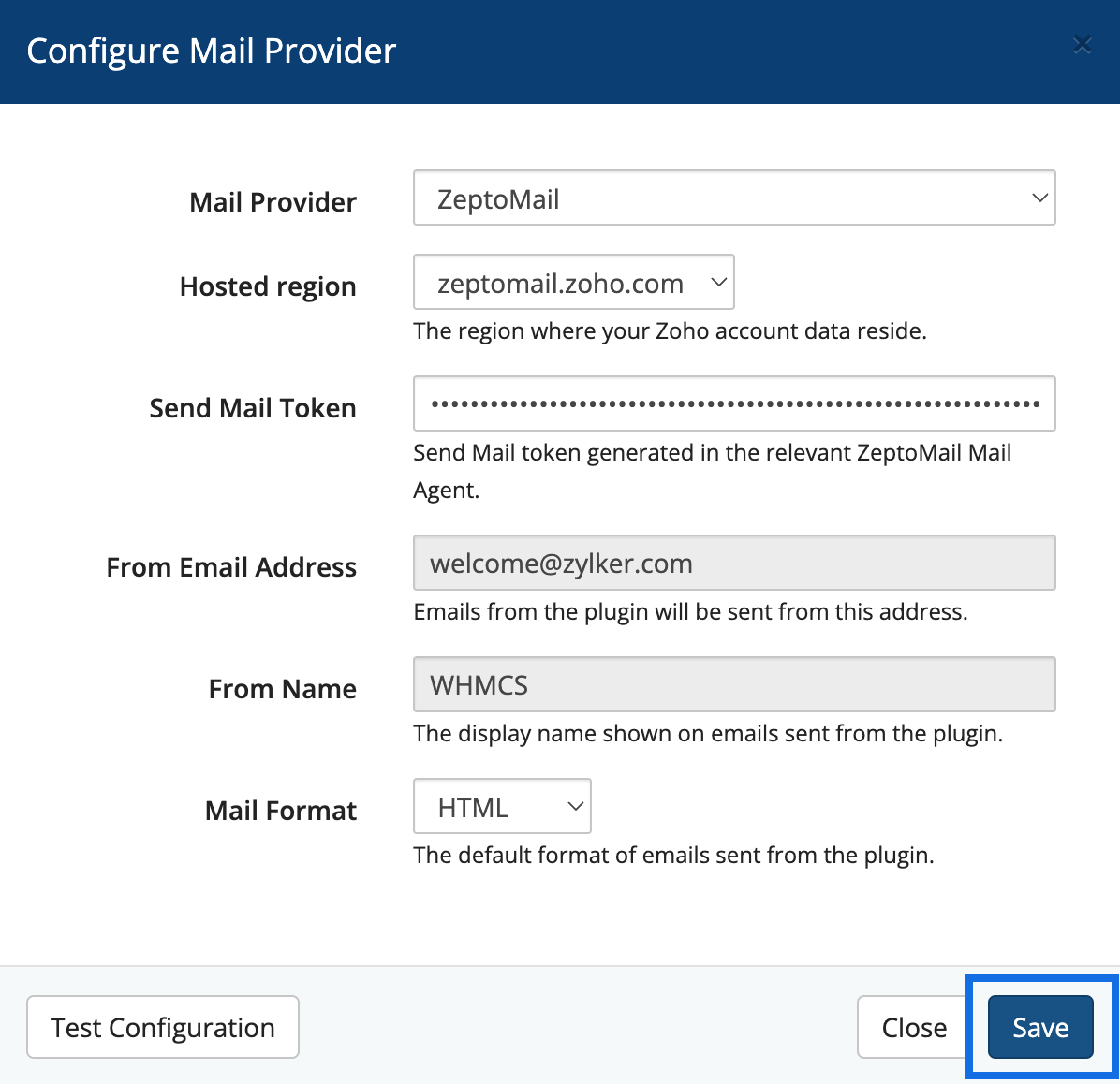Click the Close button in the footer
This screenshot has height=1084, width=1120.
(913, 1028)
